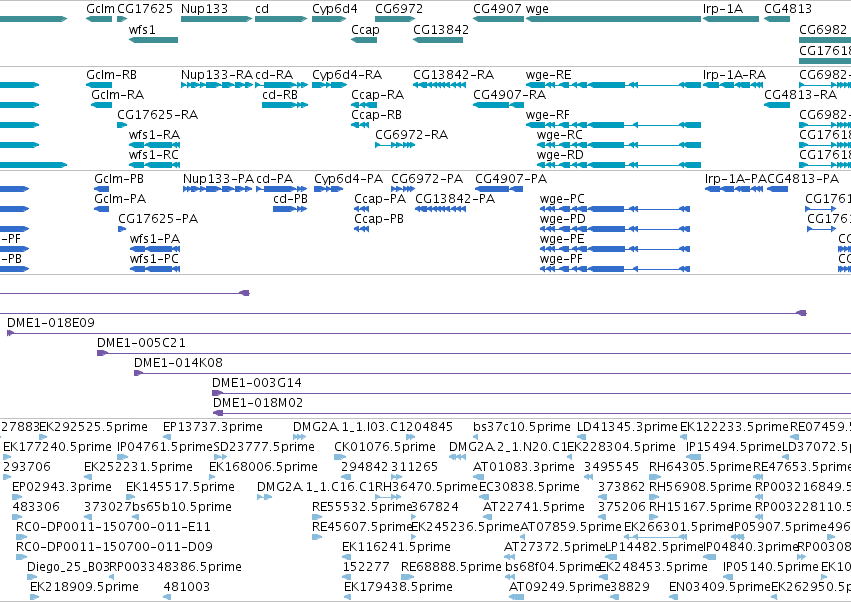Click the DME1-018M02 BAC label
The width and height of the screenshot is (851, 602).
pyautogui.click(x=258, y=403)
